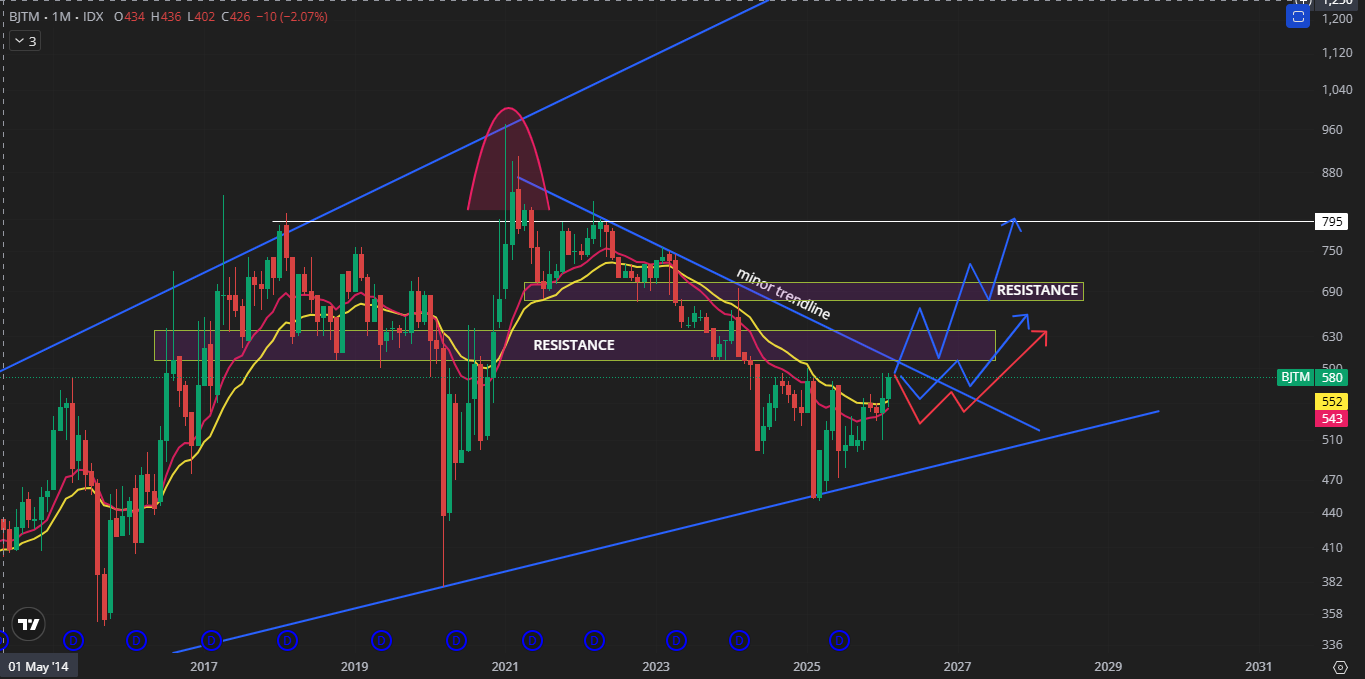Open chart settings gear beside time axis
The image size is (1365, 679).
click(1341, 667)
